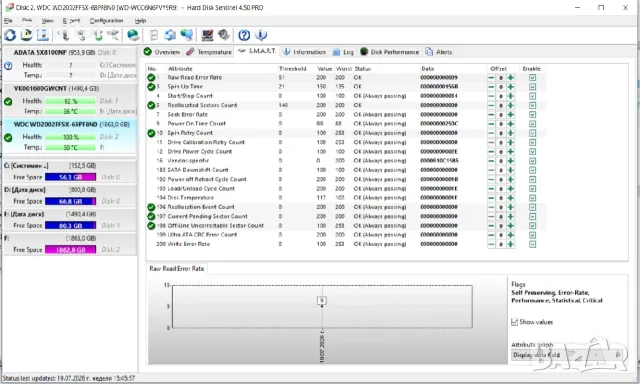Click the document report toolbar icon
Image resolution: width=640 pixels, height=384 pixels.
153,35
